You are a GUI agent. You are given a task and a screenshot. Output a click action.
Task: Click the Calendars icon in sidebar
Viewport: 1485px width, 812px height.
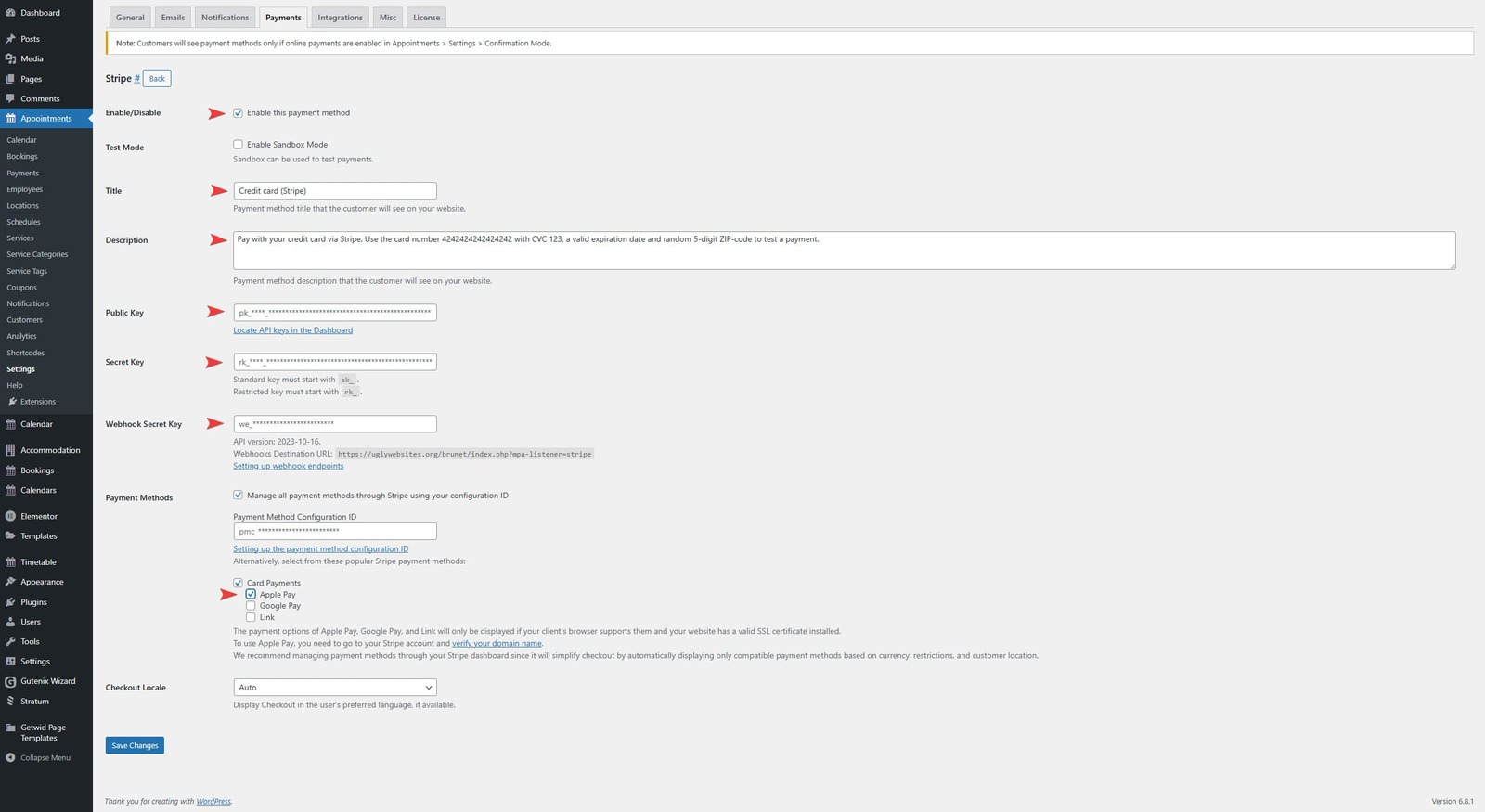coord(10,490)
